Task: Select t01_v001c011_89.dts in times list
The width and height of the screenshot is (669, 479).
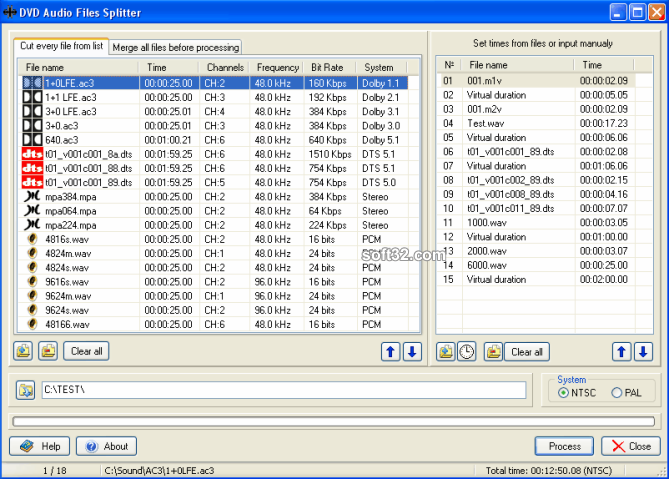Action: pos(511,208)
